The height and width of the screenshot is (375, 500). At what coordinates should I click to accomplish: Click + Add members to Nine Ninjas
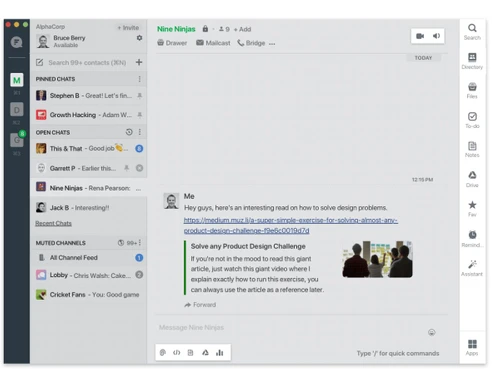coord(242,29)
